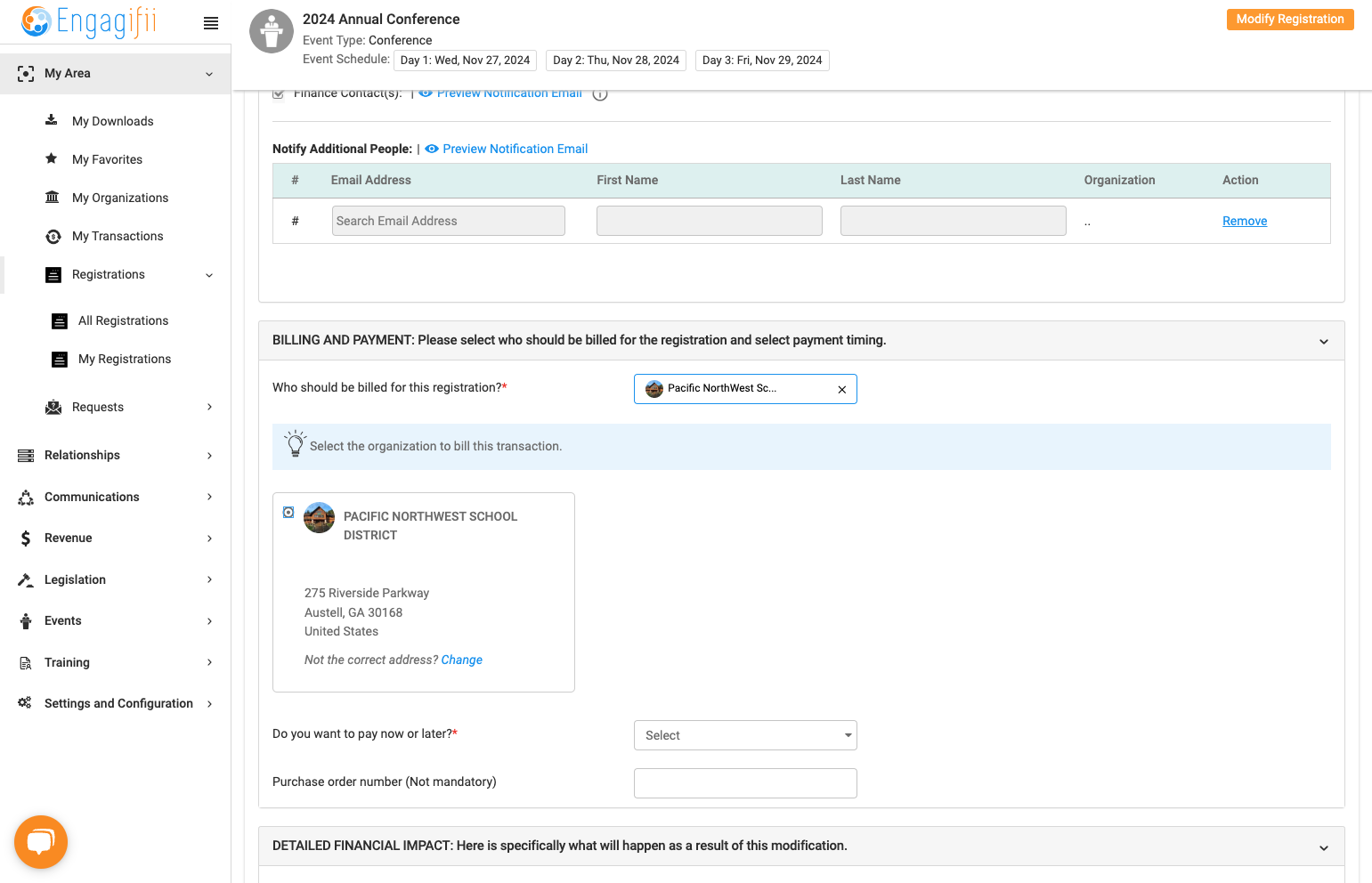Open My Organizations page
The width and height of the screenshot is (1372, 883).
tap(120, 198)
